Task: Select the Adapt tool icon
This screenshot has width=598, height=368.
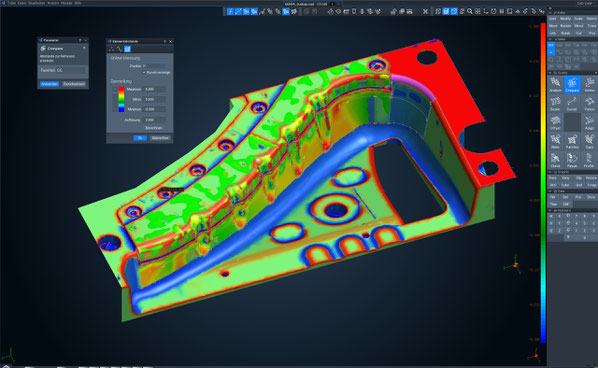Action: click(589, 123)
